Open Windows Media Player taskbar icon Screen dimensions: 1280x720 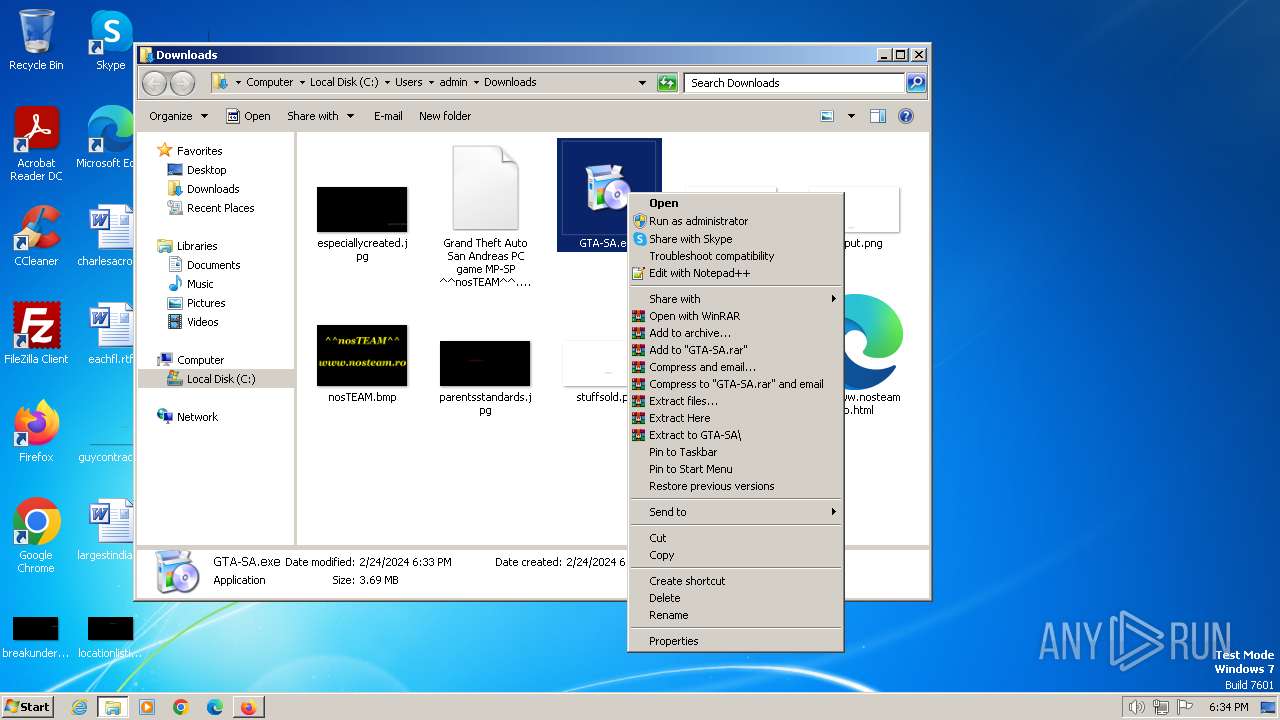[147, 707]
